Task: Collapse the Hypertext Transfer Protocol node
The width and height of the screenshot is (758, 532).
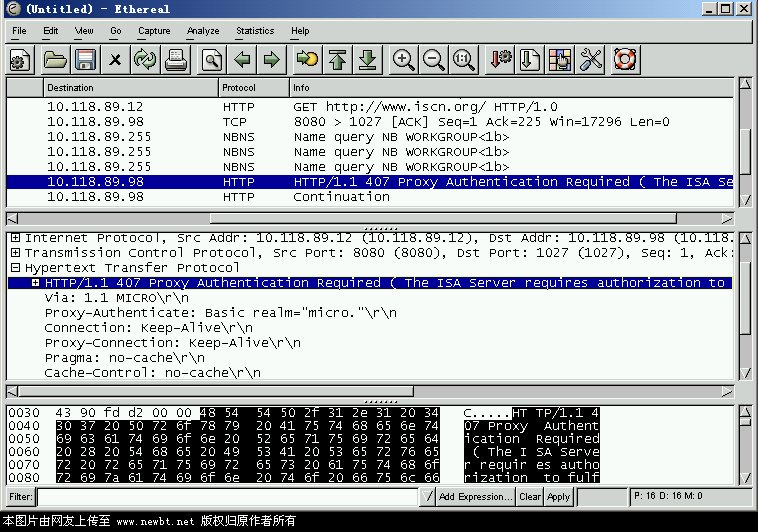Action: coord(15,267)
